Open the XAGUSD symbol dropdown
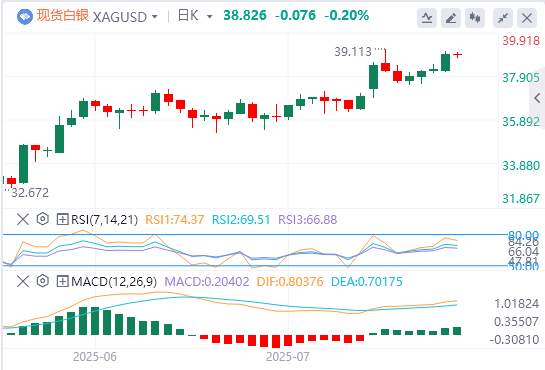Image resolution: width=545 pixels, height=370 pixels. pyautogui.click(x=125, y=17)
